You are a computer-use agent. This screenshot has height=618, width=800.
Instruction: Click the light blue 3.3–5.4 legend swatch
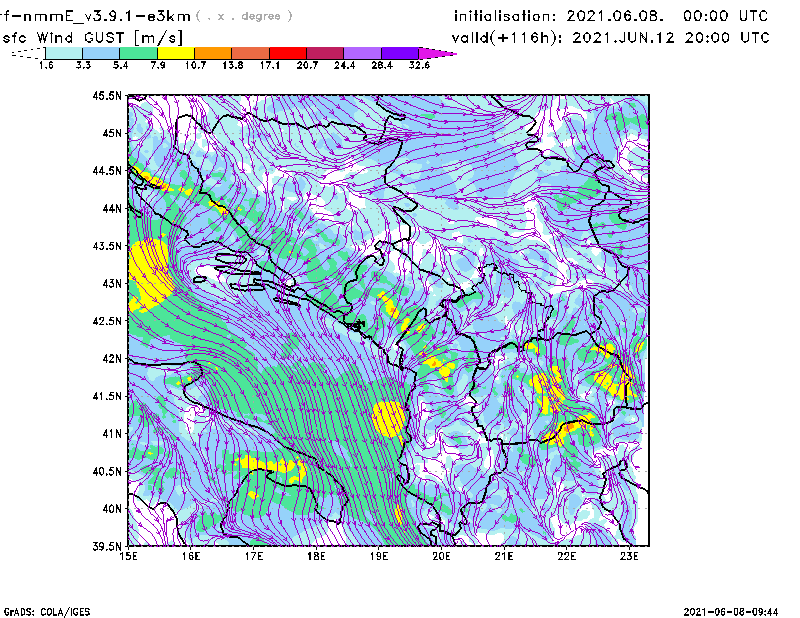101,53
